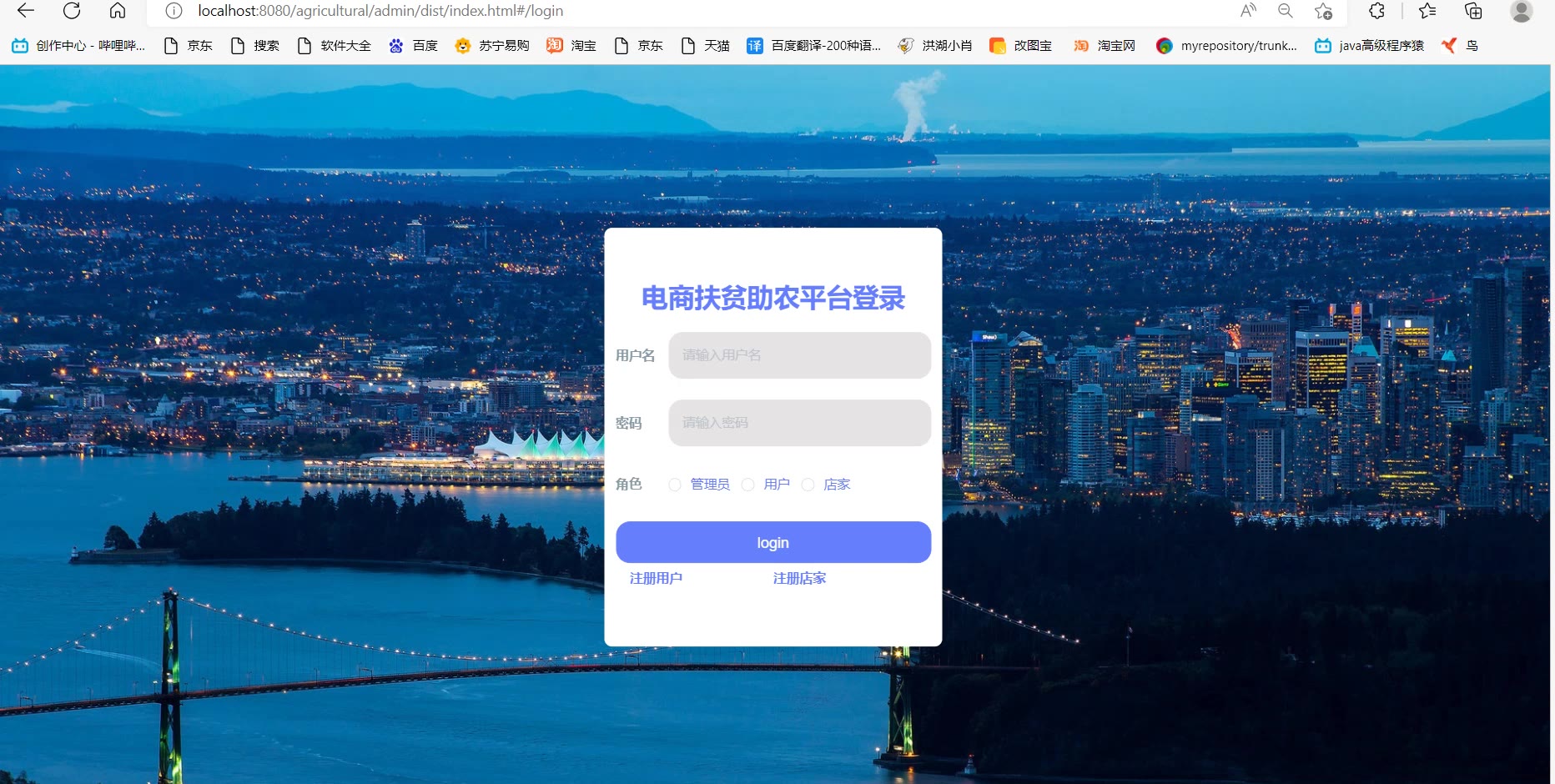
Task: Select the 店家 role radio button
Action: [x=808, y=485]
